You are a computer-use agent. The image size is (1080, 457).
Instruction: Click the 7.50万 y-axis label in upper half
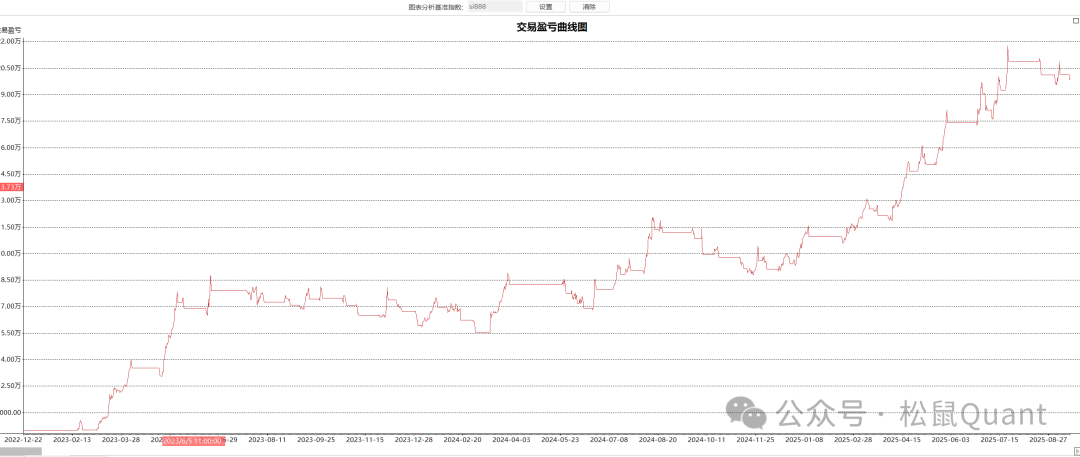[x=12, y=121]
